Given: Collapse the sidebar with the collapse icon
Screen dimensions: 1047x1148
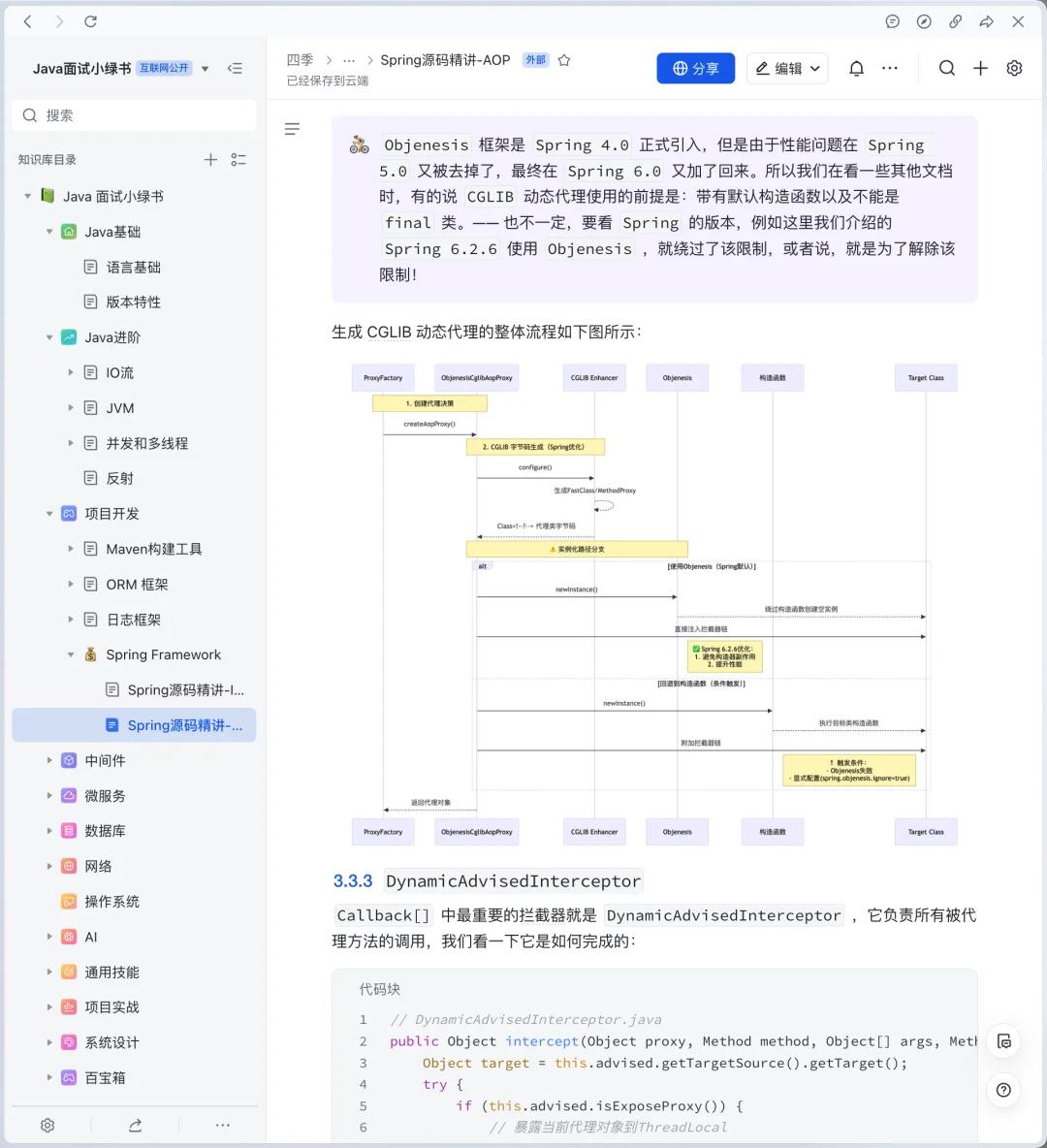Looking at the screenshot, I should click(236, 68).
